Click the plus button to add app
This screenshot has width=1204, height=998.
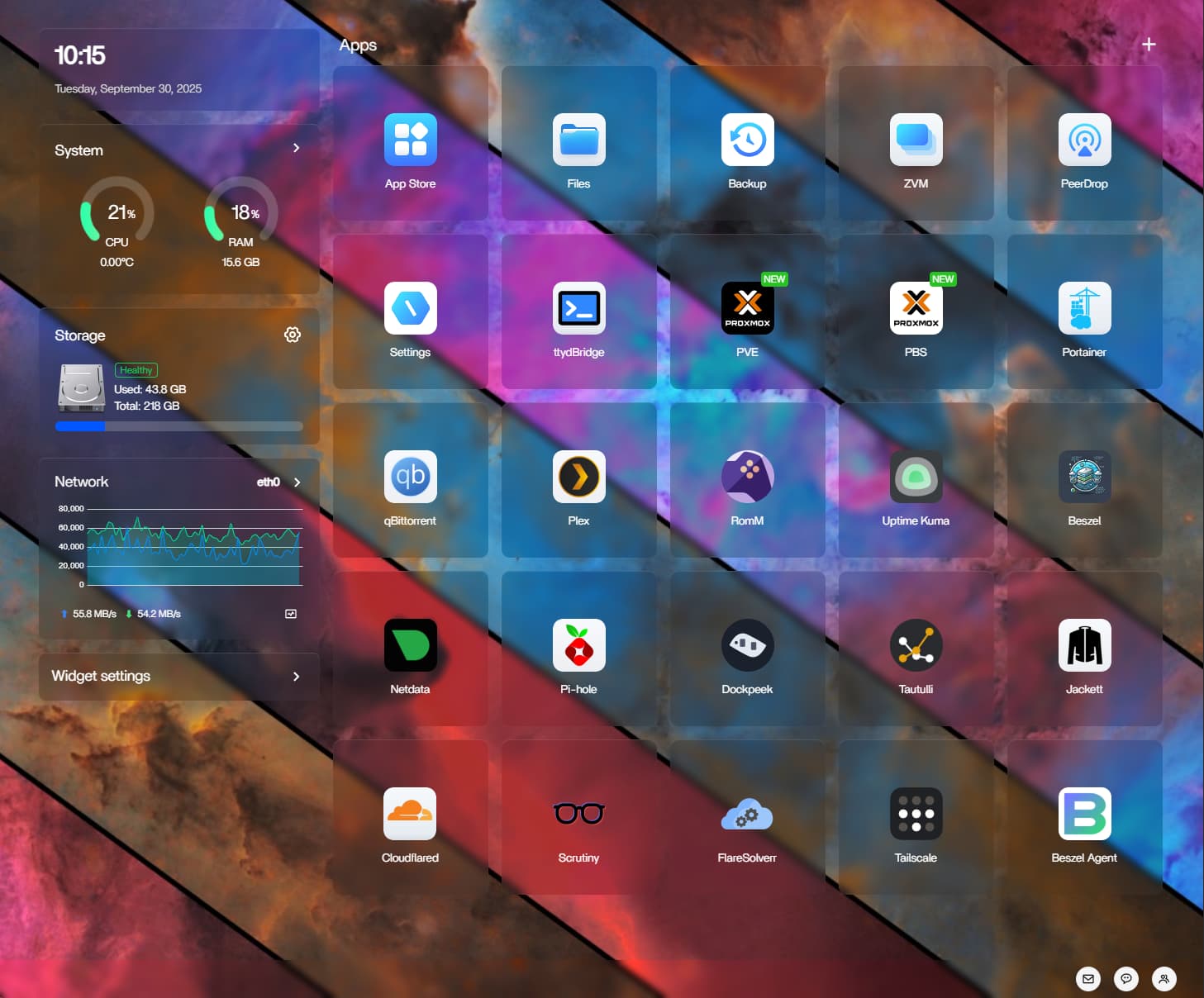(x=1149, y=45)
